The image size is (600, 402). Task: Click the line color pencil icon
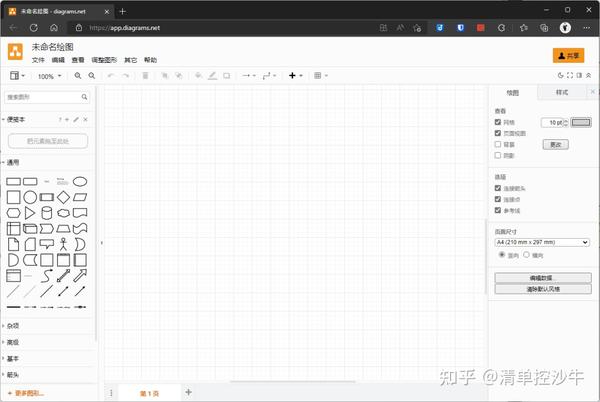(x=212, y=76)
